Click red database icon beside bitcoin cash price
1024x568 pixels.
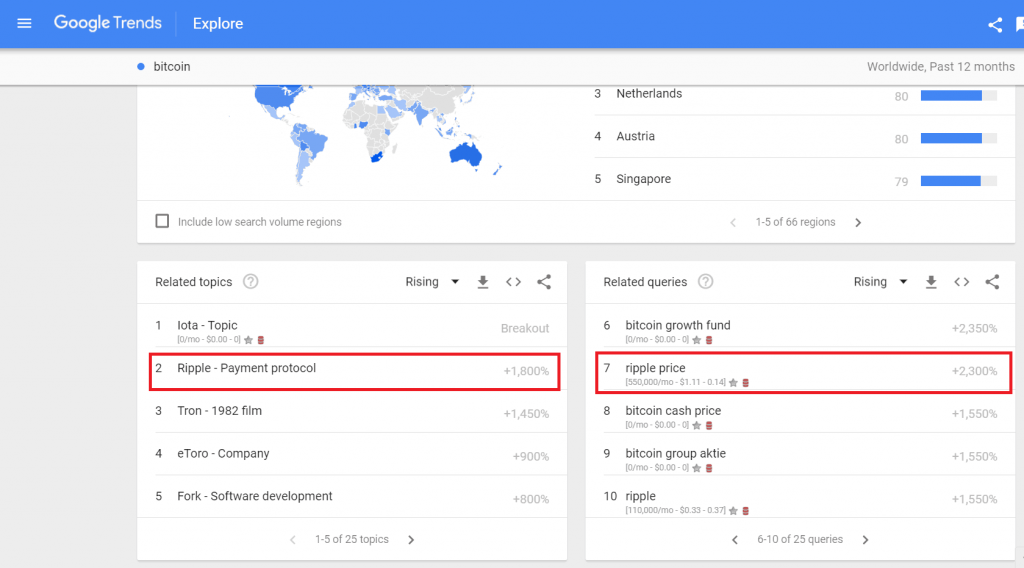(709, 426)
